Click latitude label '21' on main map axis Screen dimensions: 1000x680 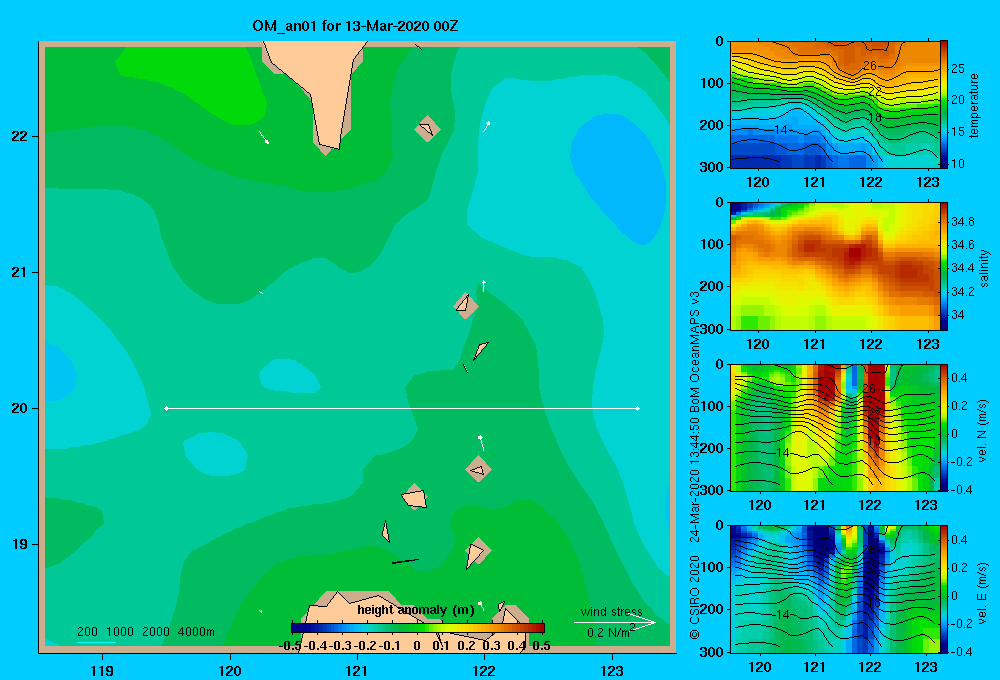point(19,272)
